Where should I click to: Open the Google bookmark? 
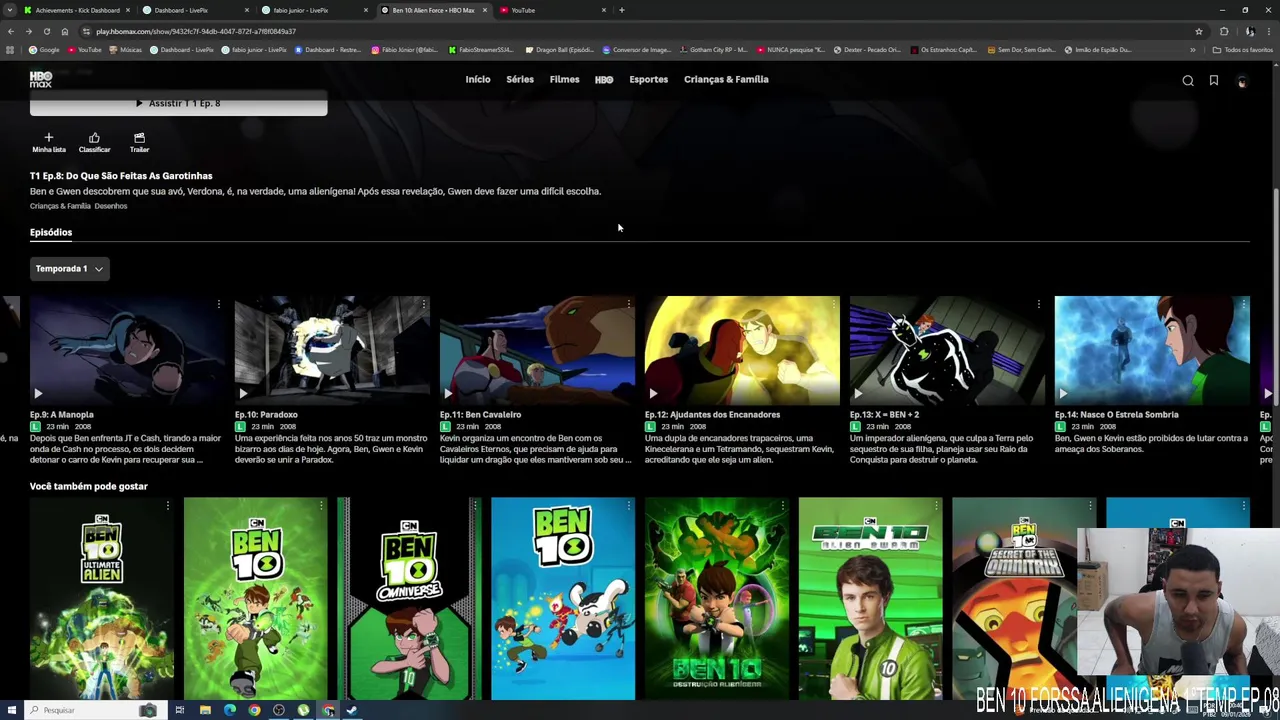click(44, 50)
